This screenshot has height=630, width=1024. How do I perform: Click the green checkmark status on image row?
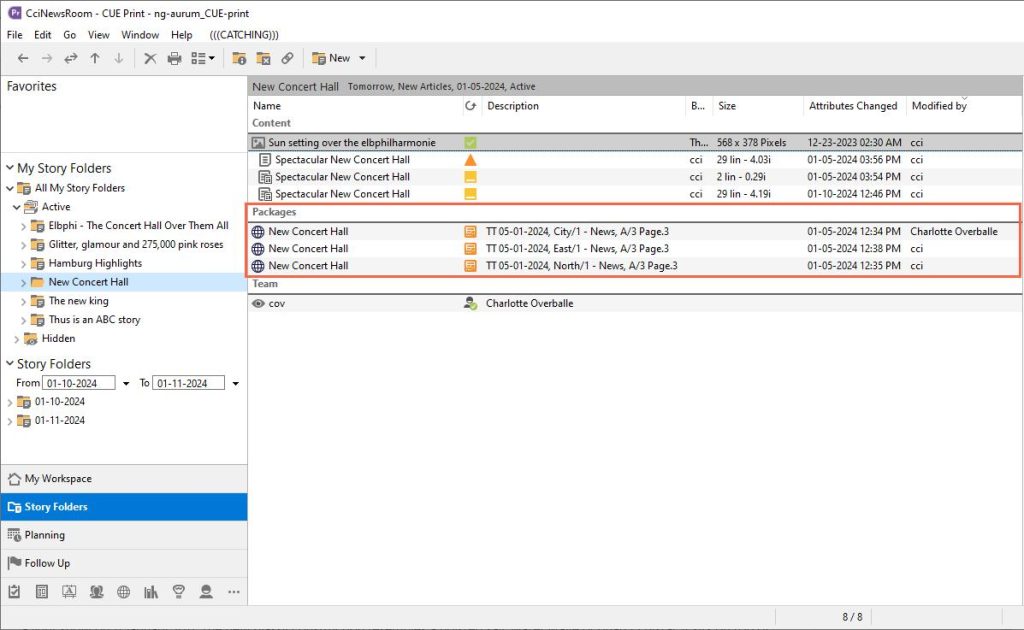tap(470, 143)
